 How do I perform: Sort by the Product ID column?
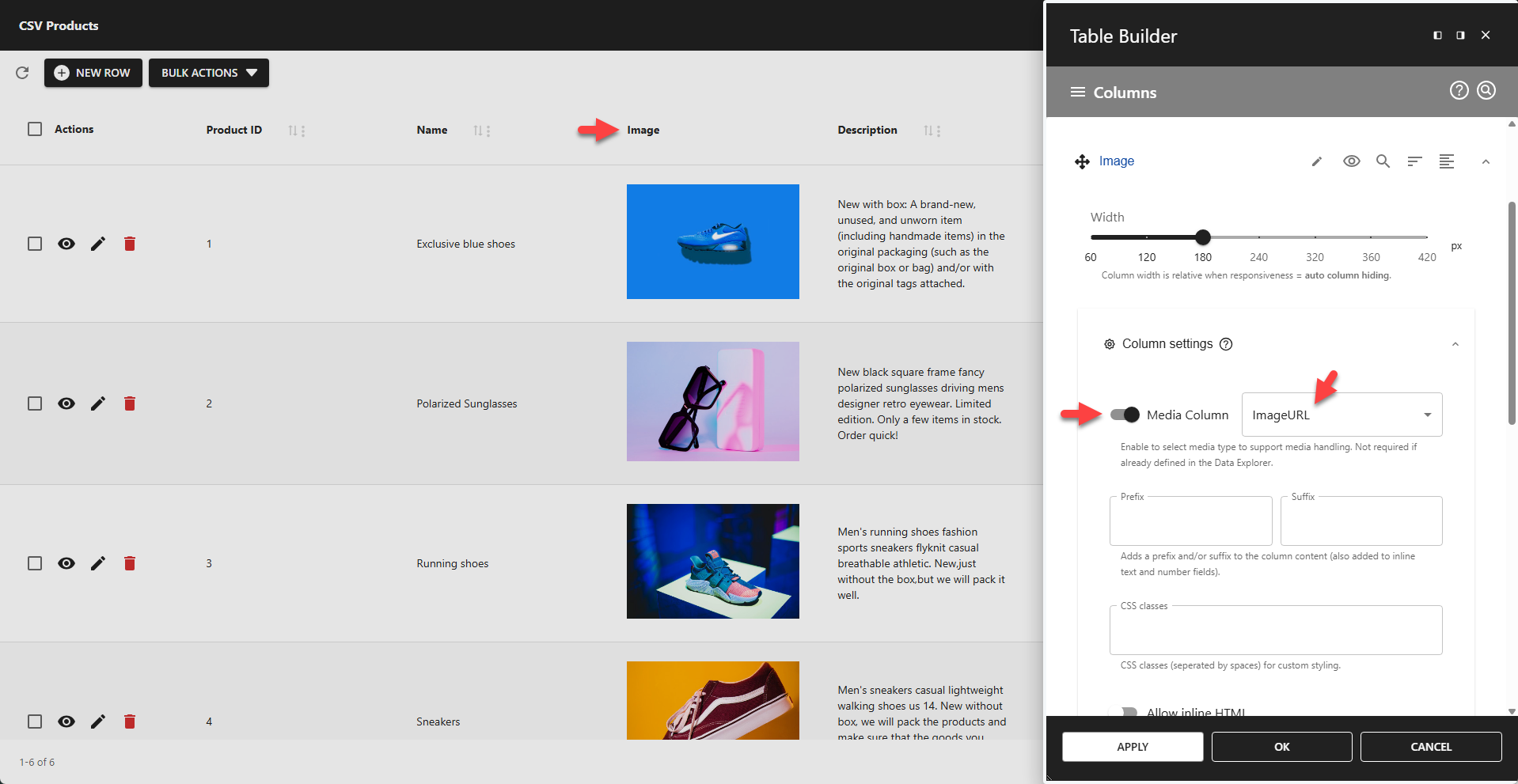click(x=293, y=131)
